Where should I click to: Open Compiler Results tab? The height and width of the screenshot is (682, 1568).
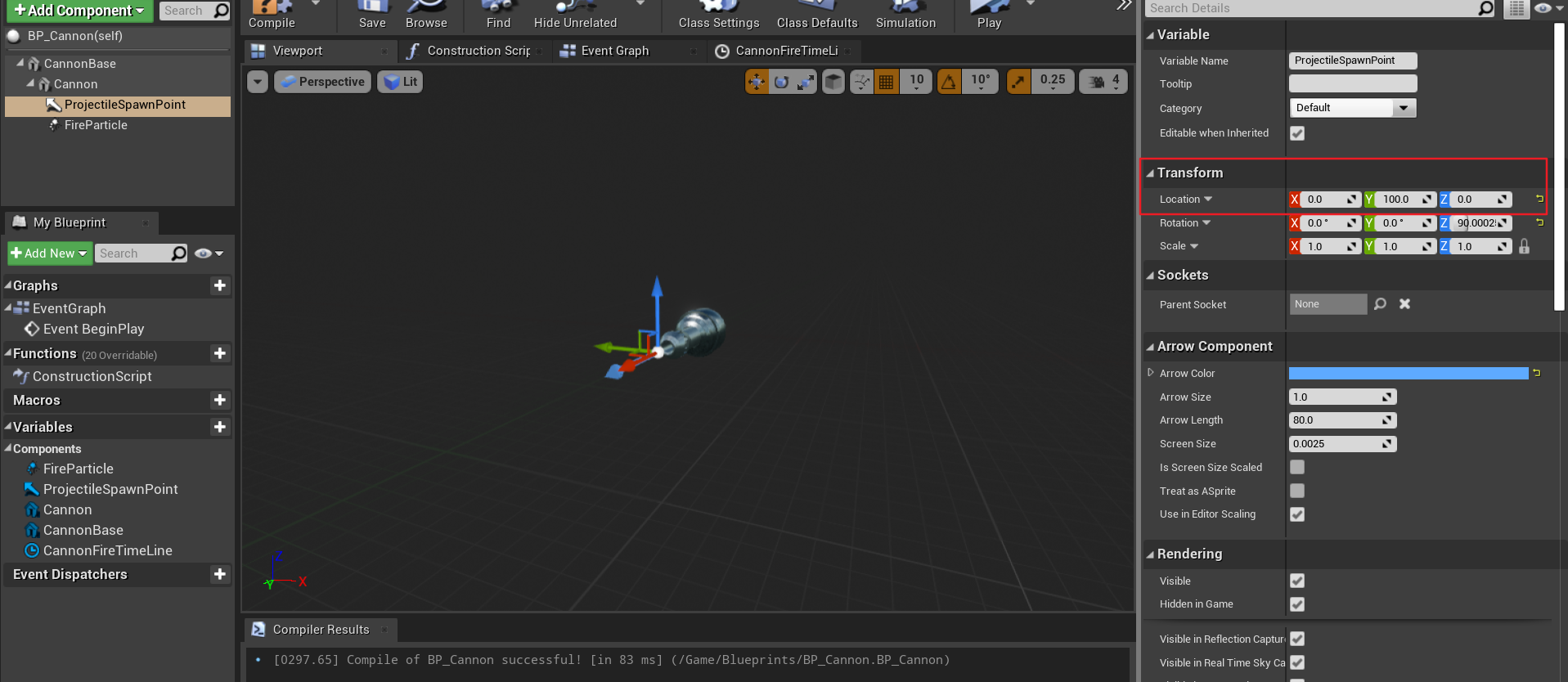pos(321,630)
